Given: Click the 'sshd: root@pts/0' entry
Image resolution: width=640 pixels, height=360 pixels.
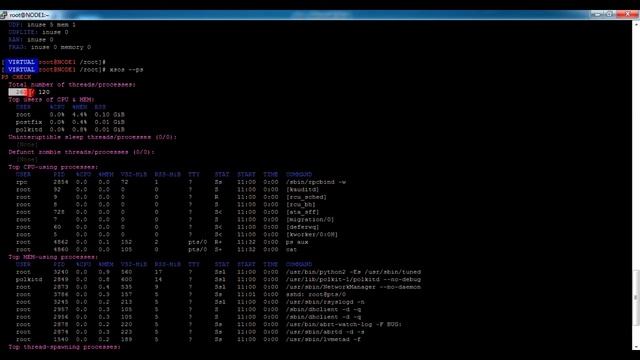Looking at the screenshot, I should 316,294.
